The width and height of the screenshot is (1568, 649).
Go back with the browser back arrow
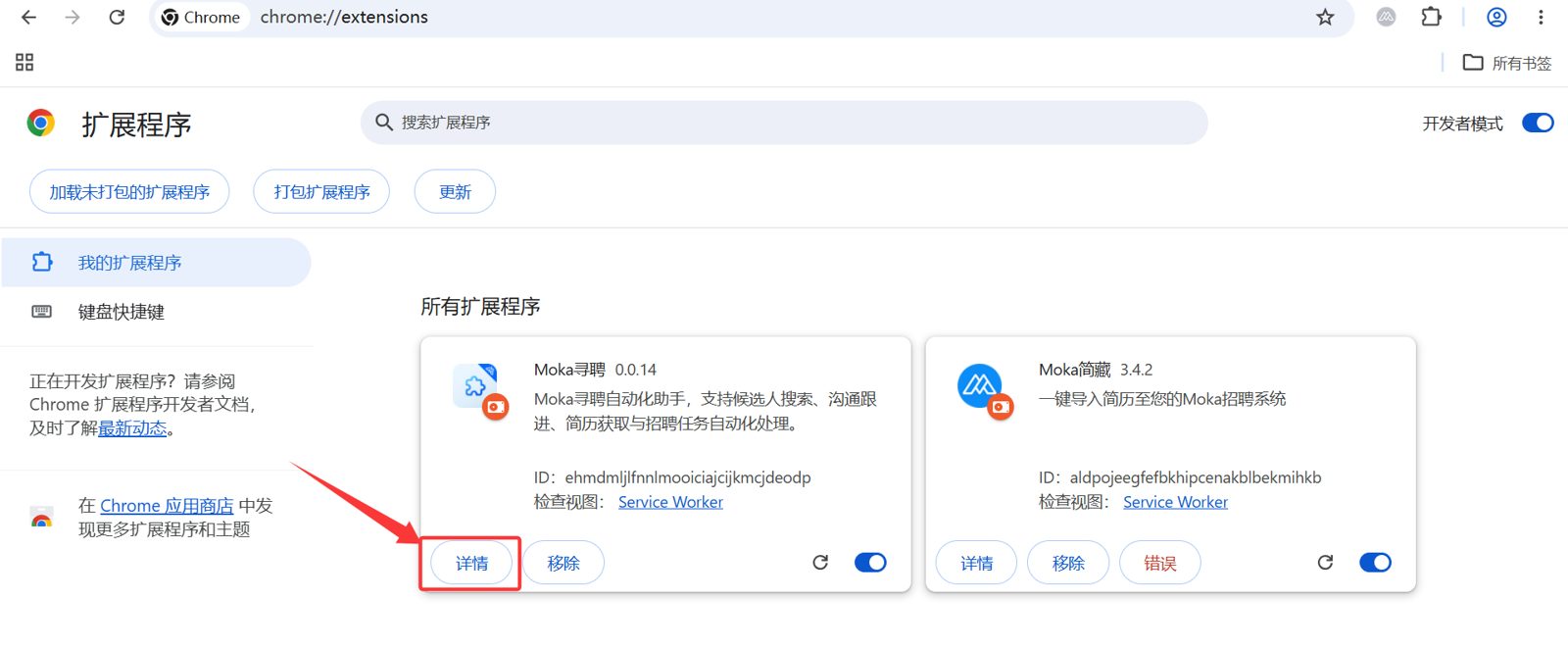pyautogui.click(x=28, y=17)
